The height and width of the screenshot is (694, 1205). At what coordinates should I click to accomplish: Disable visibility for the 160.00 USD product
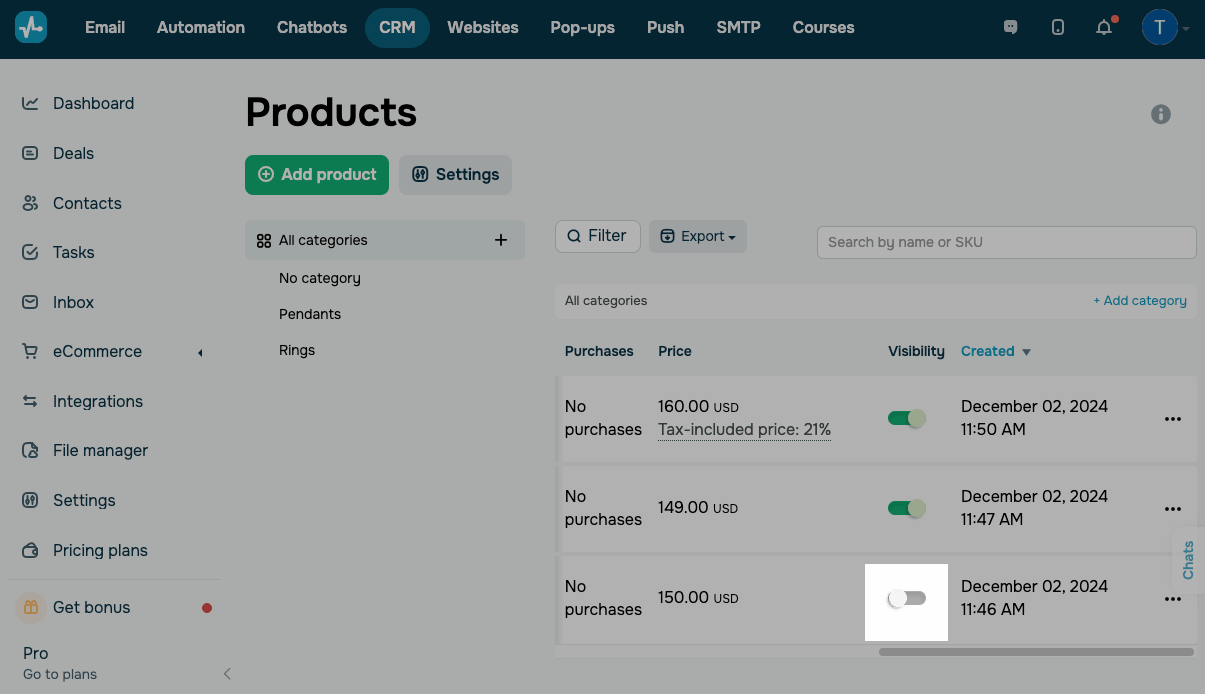[x=907, y=418]
